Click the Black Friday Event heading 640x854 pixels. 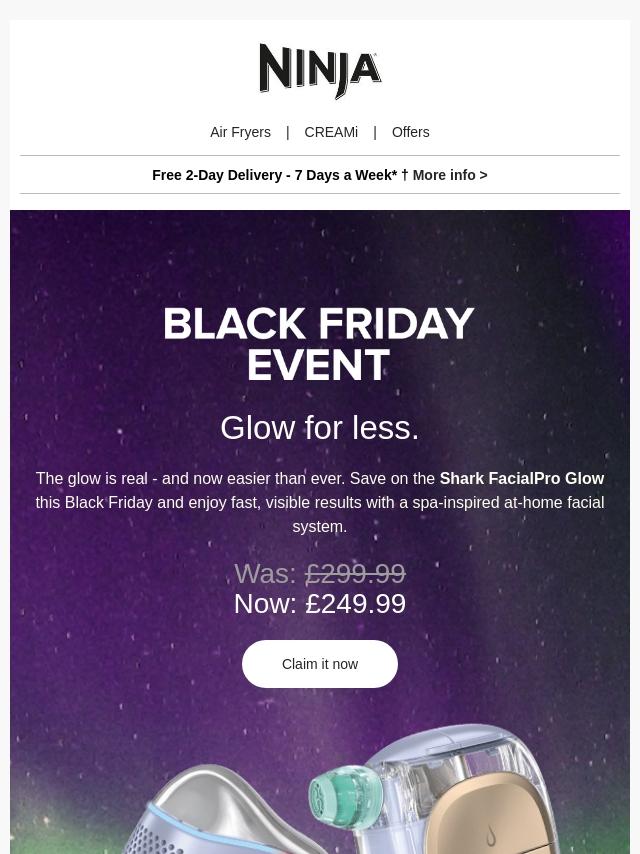click(x=319, y=344)
